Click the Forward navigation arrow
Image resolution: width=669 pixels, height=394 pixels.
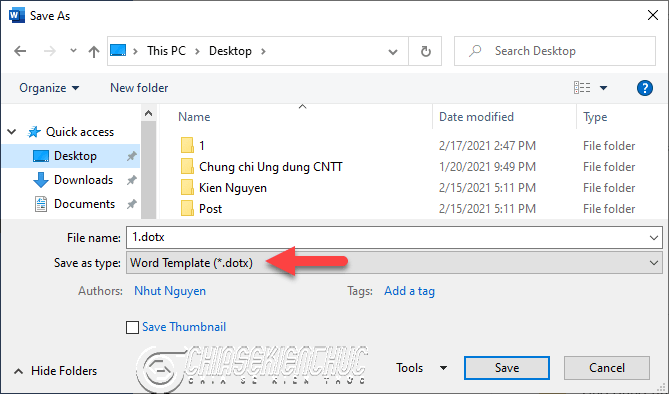click(x=50, y=51)
